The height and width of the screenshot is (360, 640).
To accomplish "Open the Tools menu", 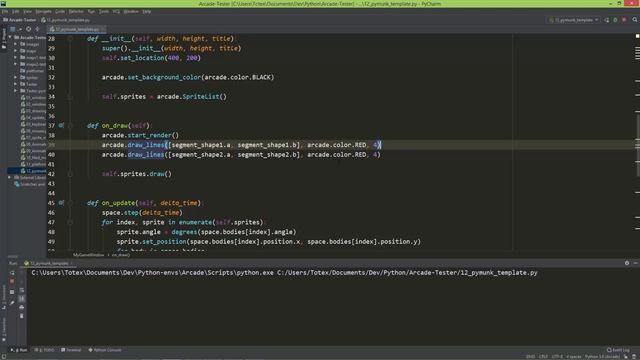I will click(x=104, y=11).
